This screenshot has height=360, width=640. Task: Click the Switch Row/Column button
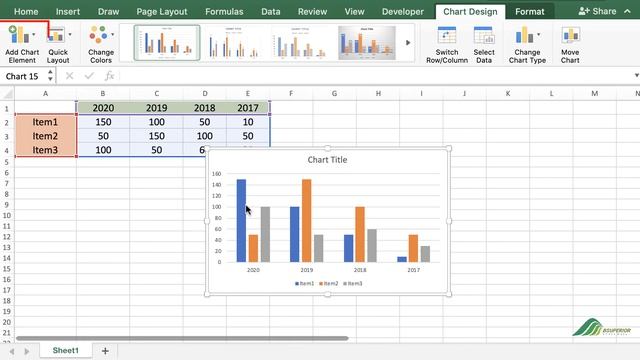[x=447, y=44]
